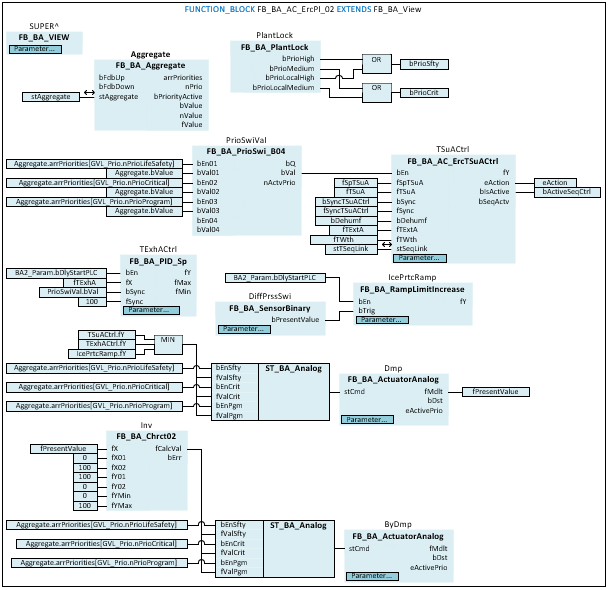Select the stAggregate input variable box

coord(50,97)
